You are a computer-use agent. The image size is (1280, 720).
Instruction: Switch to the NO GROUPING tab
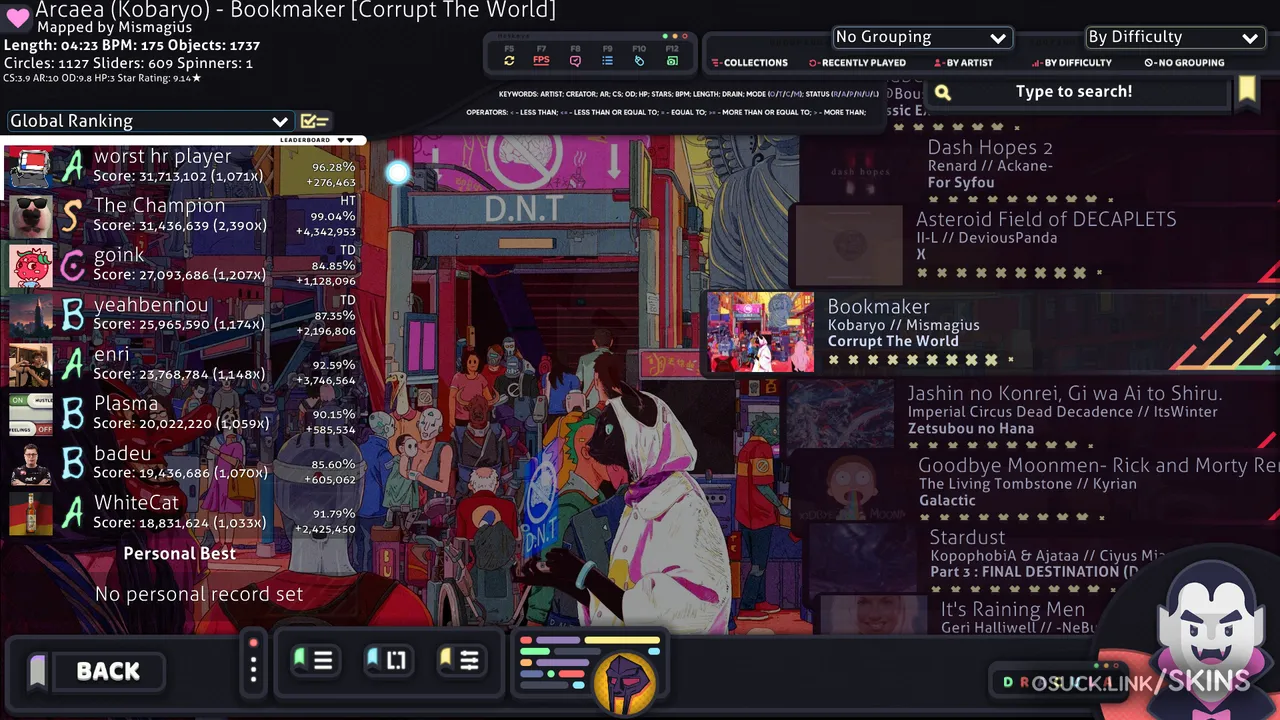[x=1184, y=62]
